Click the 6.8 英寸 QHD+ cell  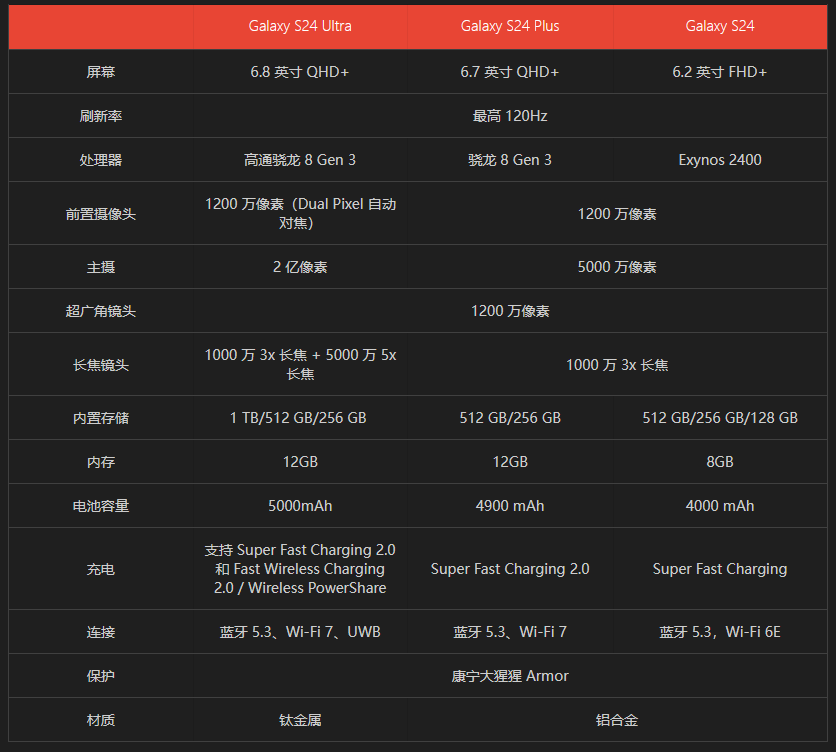click(x=300, y=72)
